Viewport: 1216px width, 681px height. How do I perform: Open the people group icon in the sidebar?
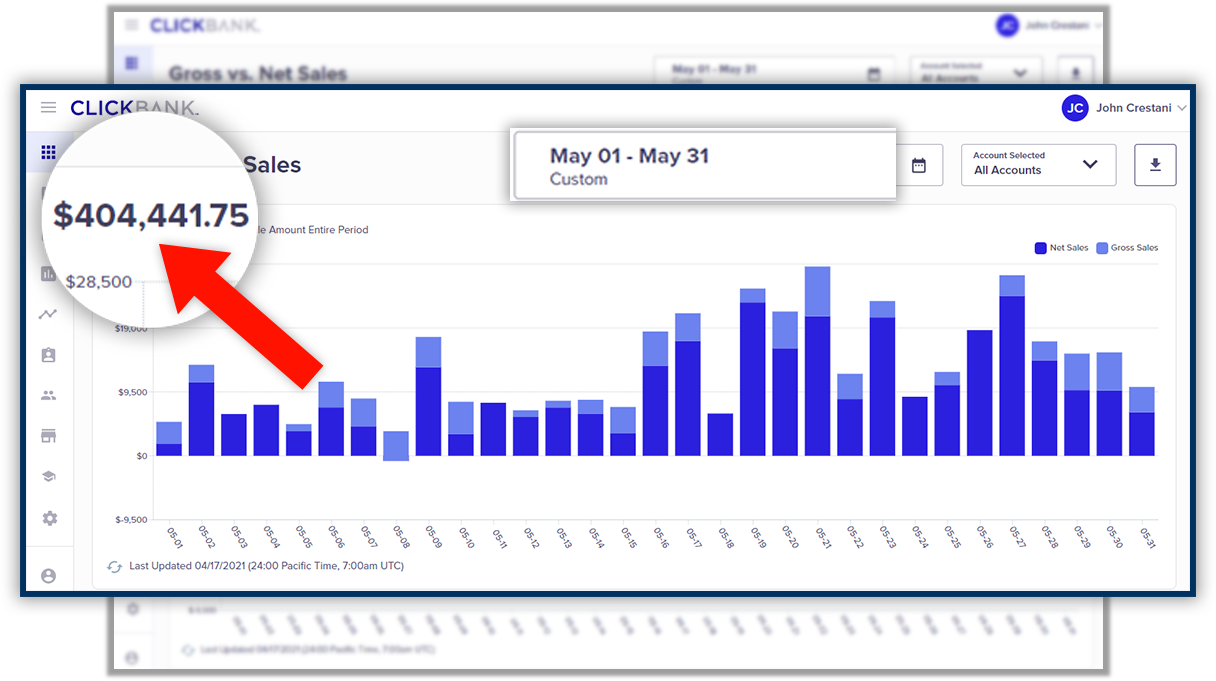click(48, 395)
